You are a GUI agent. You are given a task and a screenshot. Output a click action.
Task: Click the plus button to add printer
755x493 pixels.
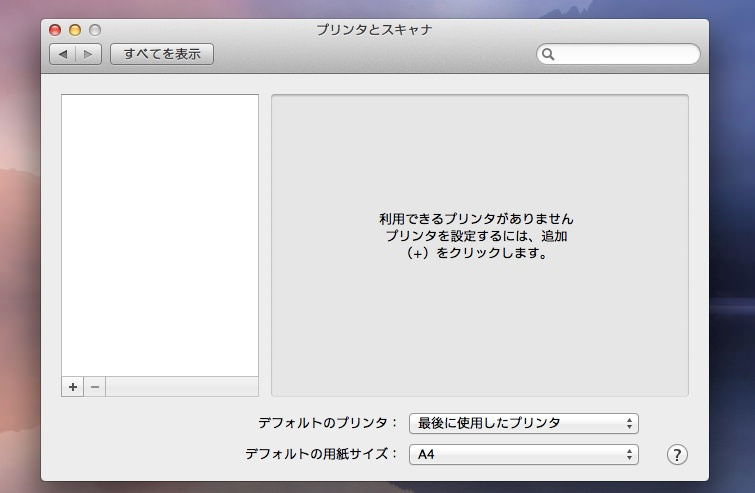click(x=73, y=387)
